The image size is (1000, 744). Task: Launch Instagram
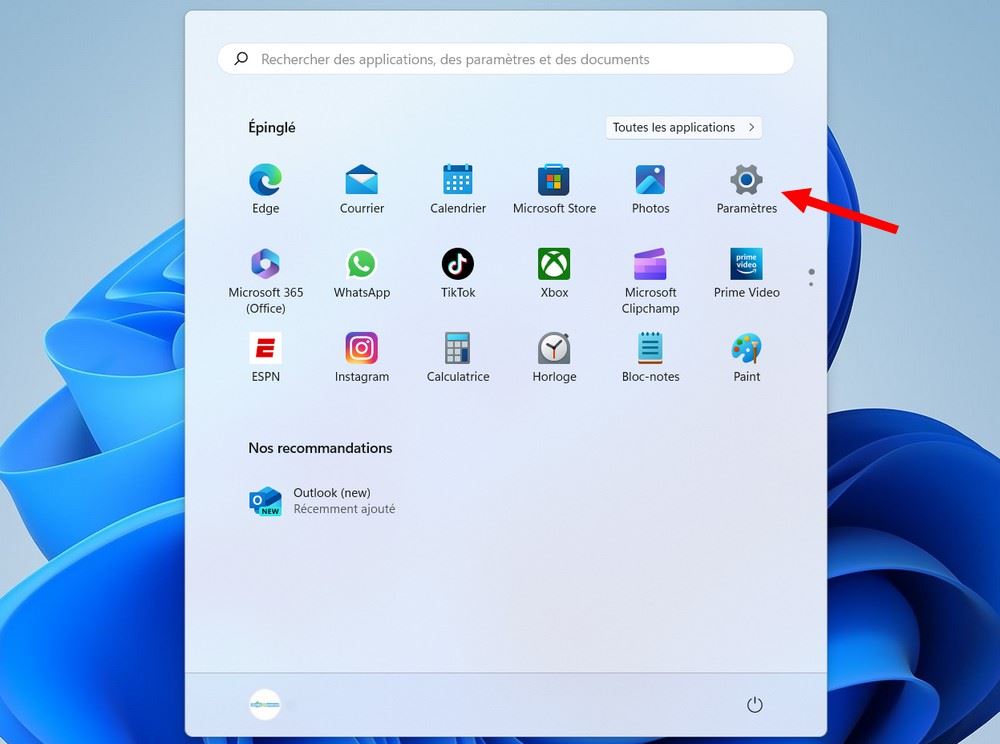362,358
